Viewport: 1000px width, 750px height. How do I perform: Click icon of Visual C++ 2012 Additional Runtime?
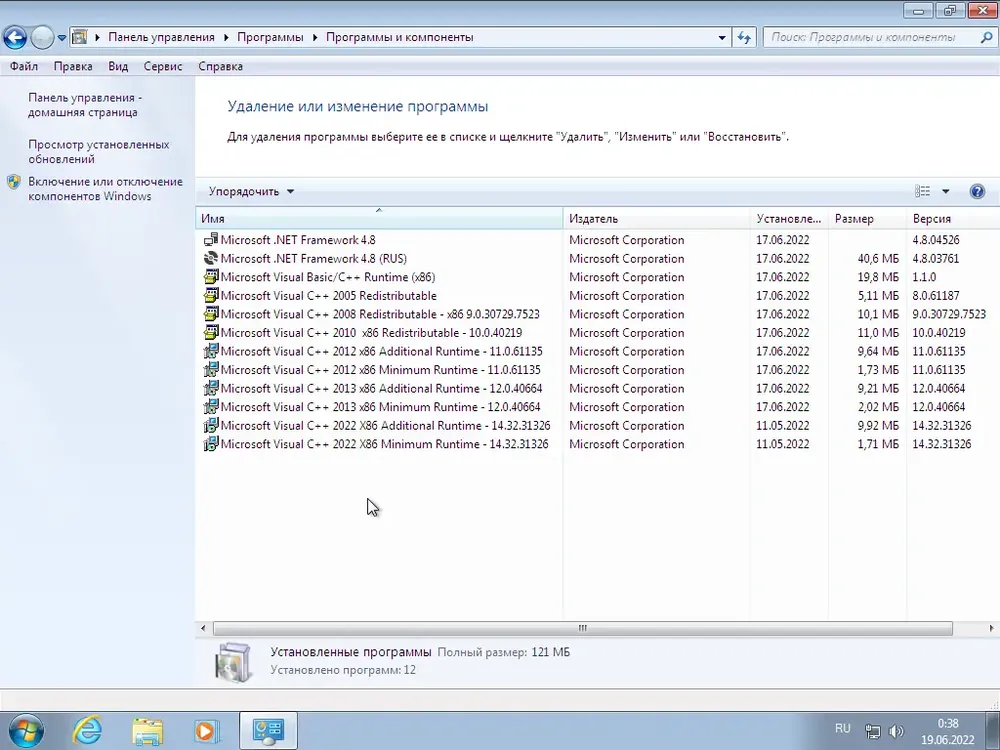(210, 351)
